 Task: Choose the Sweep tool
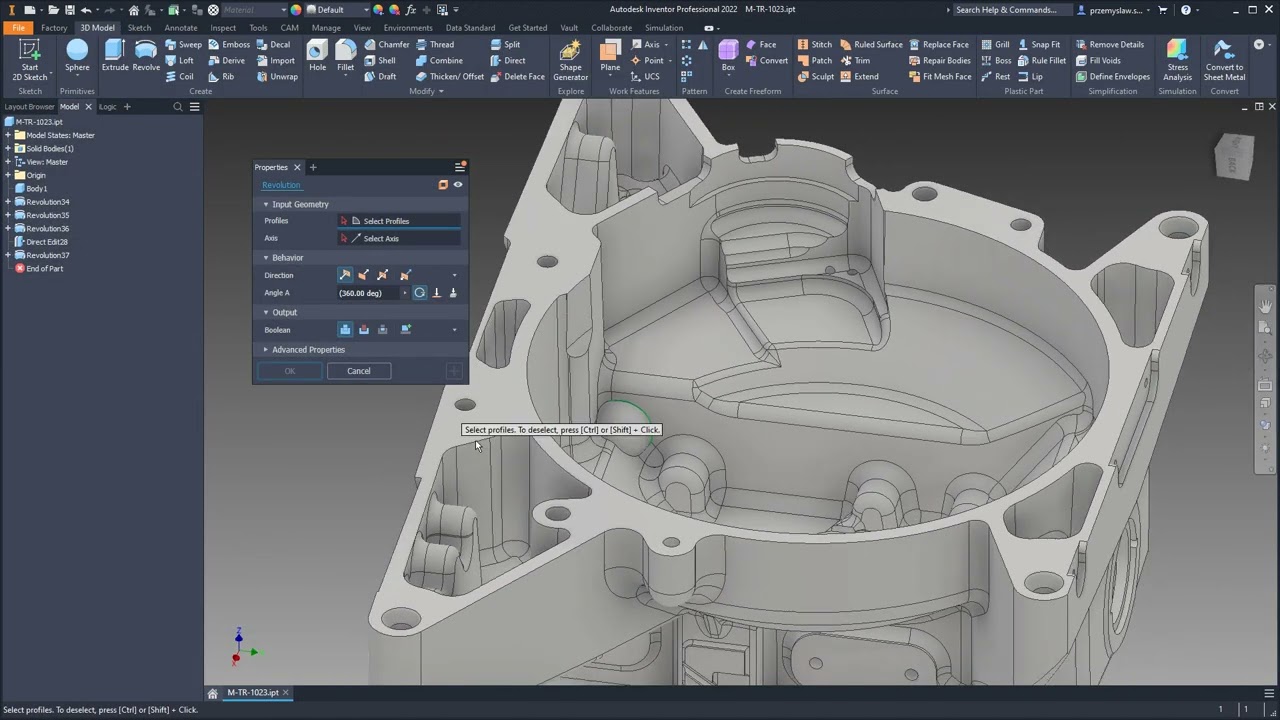[183, 44]
